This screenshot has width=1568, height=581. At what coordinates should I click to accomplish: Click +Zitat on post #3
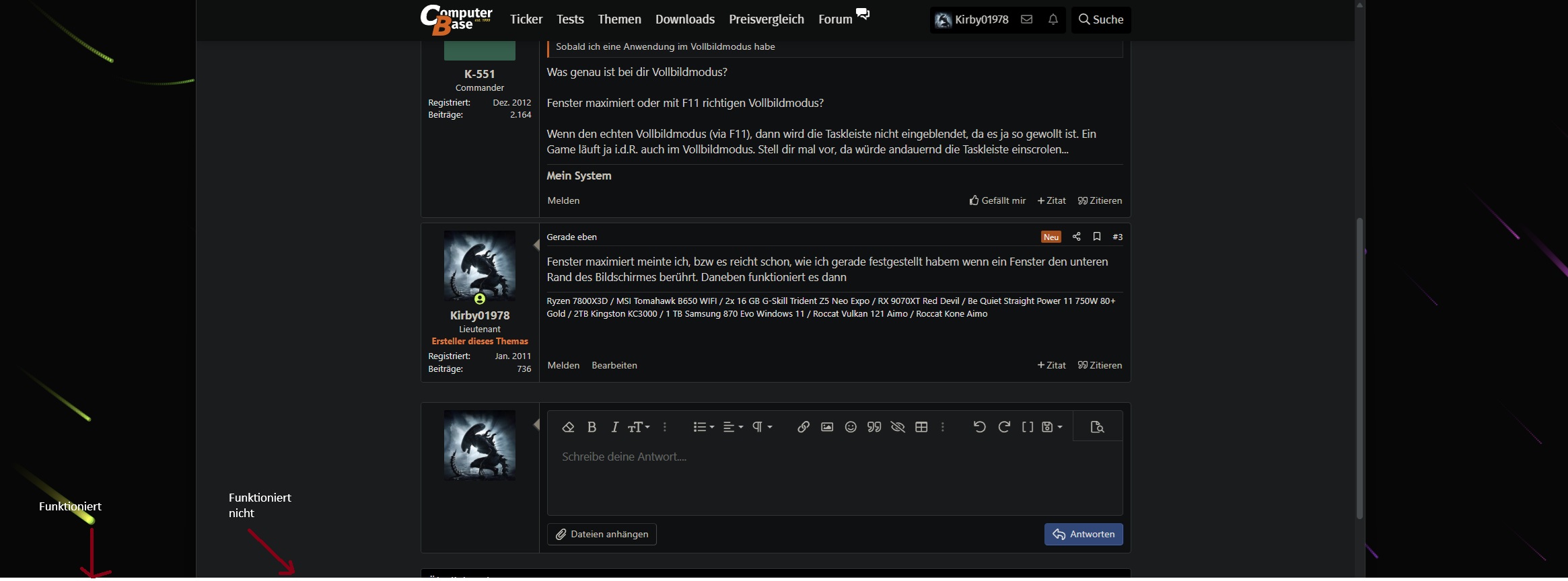[1051, 365]
